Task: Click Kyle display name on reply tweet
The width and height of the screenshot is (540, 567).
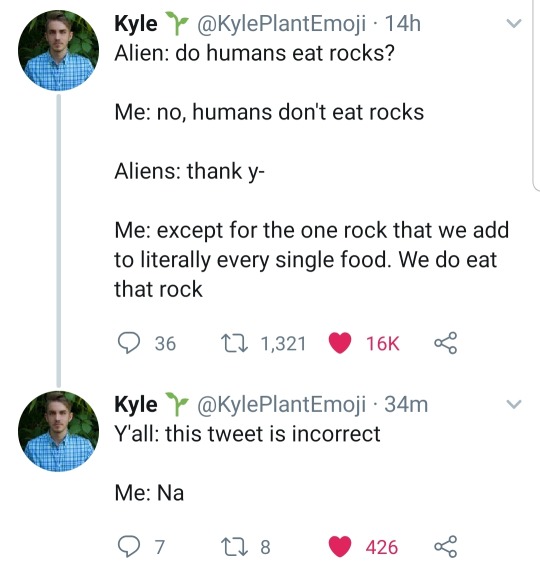Action: tap(136, 404)
